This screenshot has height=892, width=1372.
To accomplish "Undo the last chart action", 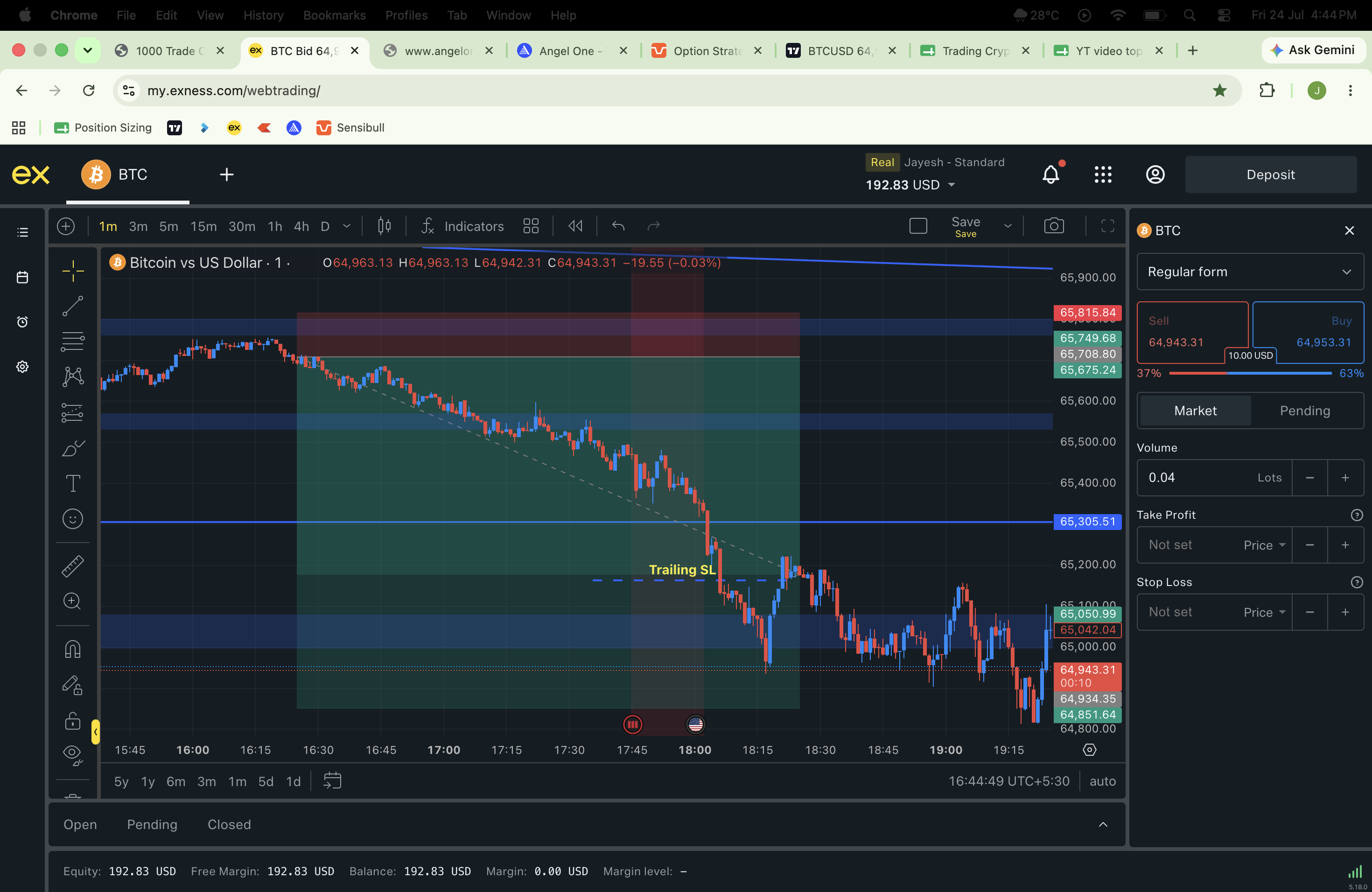I will (x=618, y=226).
